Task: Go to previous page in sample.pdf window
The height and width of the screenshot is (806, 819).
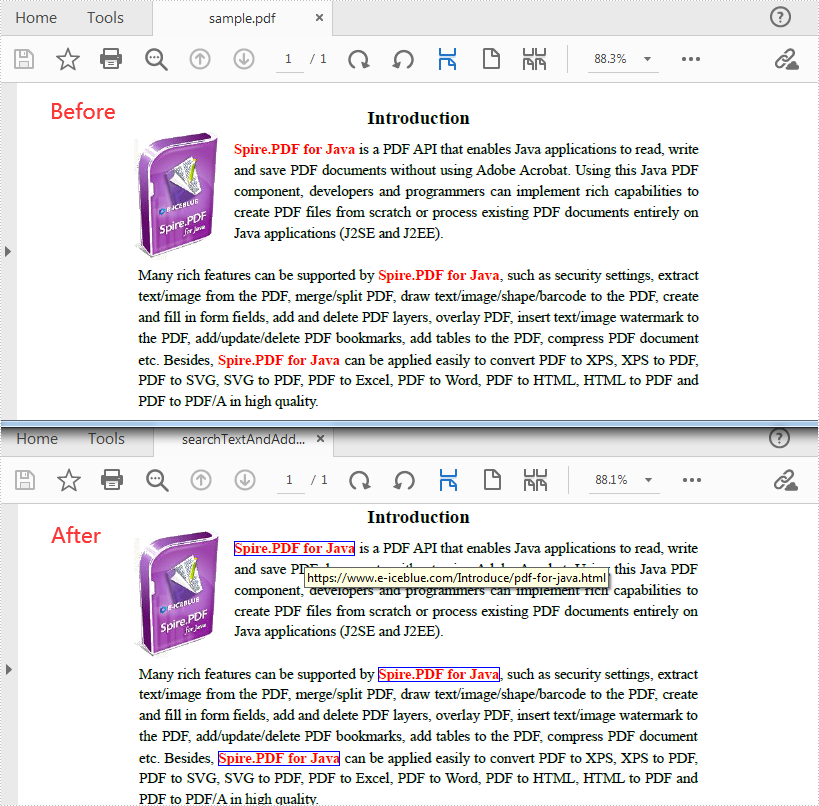Action: point(200,59)
